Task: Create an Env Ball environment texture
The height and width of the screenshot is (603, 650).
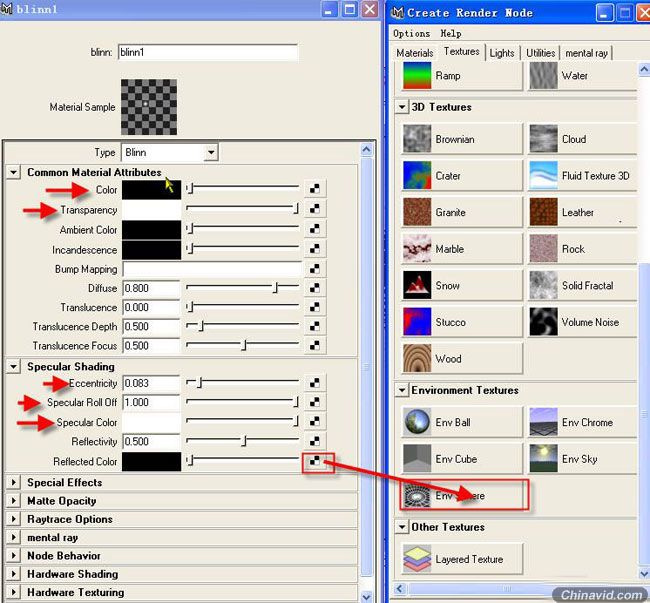Action: coord(462,422)
